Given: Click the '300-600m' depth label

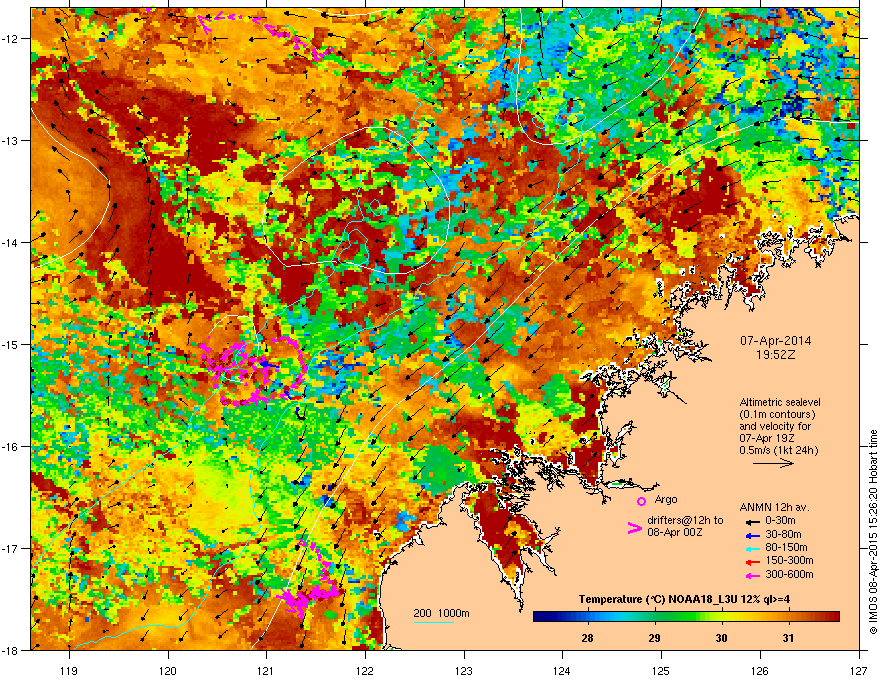Looking at the screenshot, I should point(789,575).
